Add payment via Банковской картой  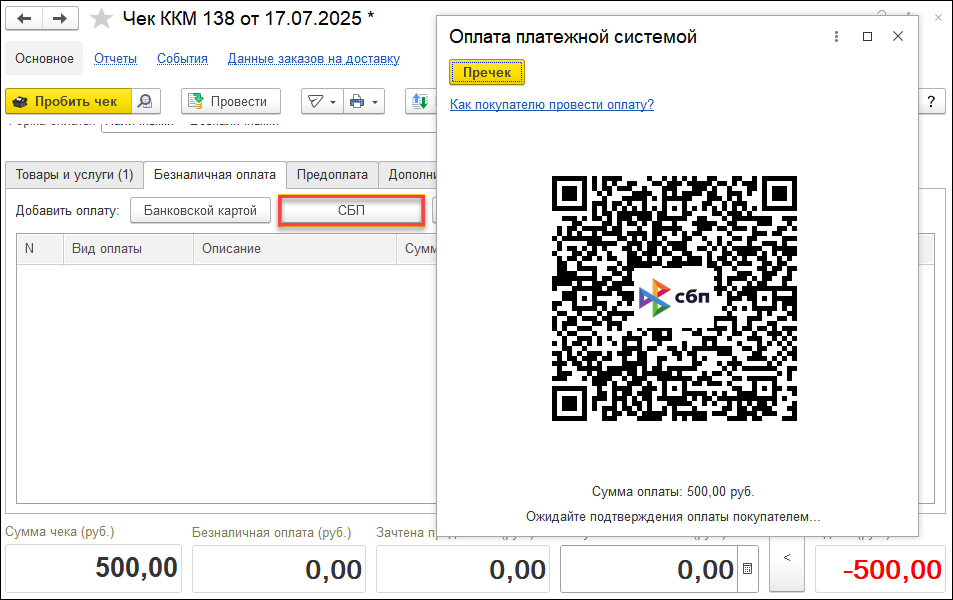pos(200,210)
